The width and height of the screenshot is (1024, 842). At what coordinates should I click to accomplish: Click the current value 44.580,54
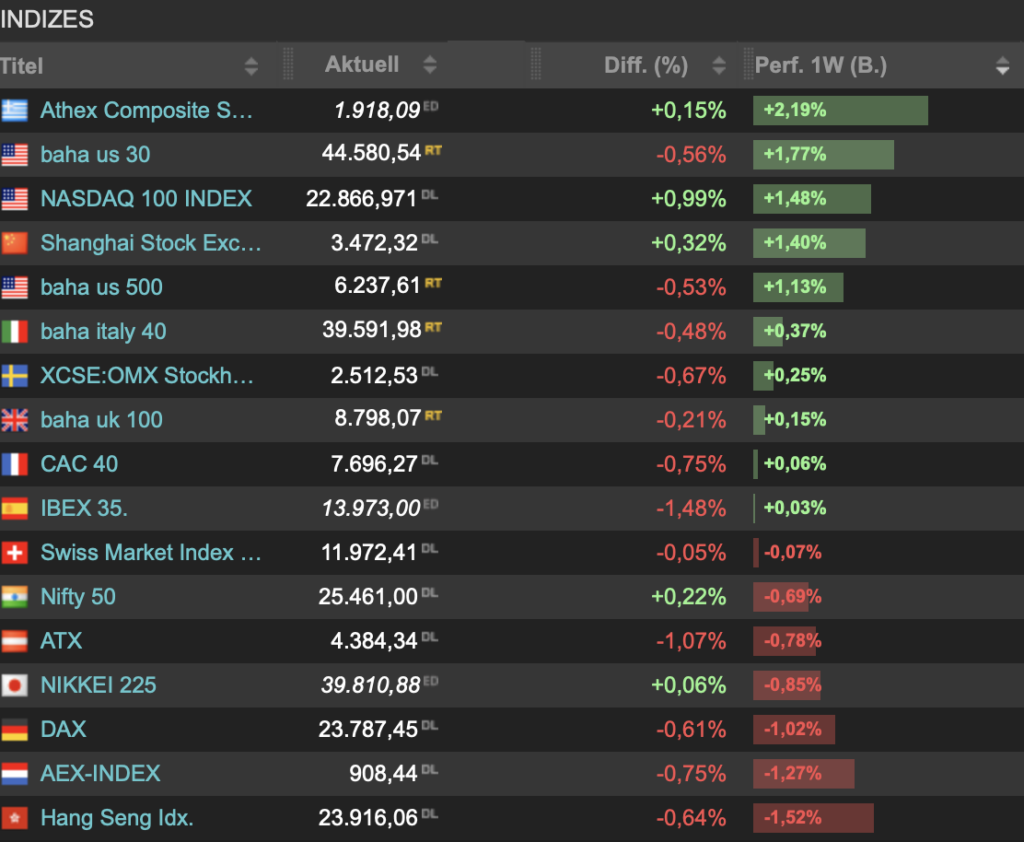[x=371, y=153]
